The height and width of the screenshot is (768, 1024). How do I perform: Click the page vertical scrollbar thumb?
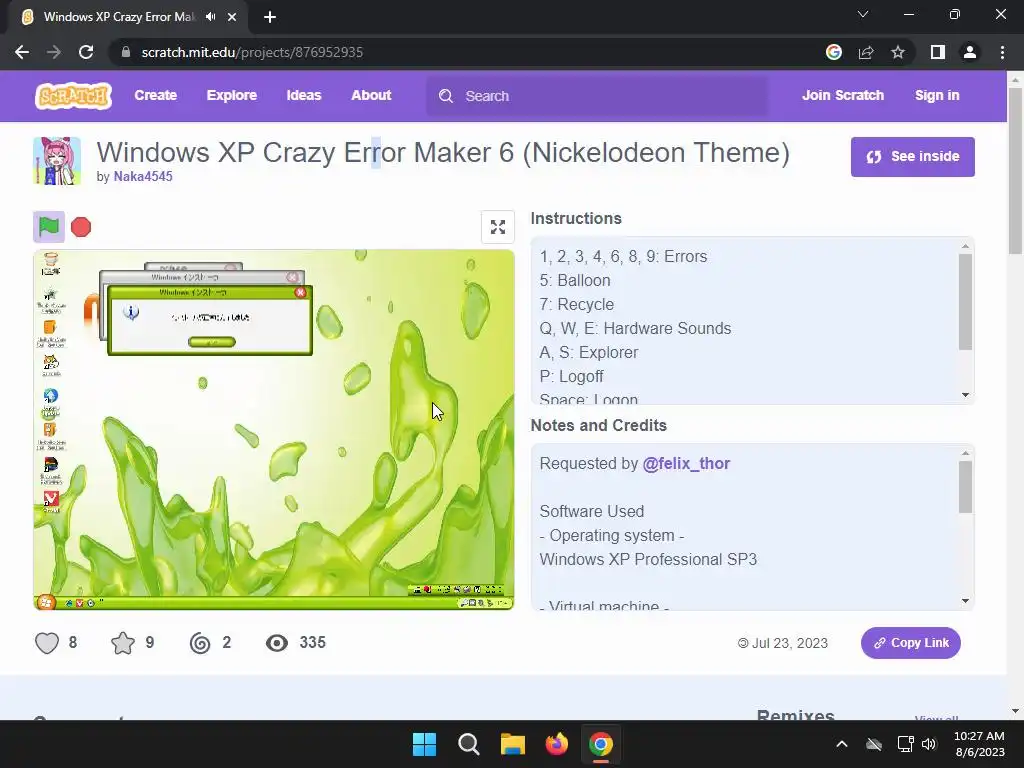pyautogui.click(x=1015, y=171)
